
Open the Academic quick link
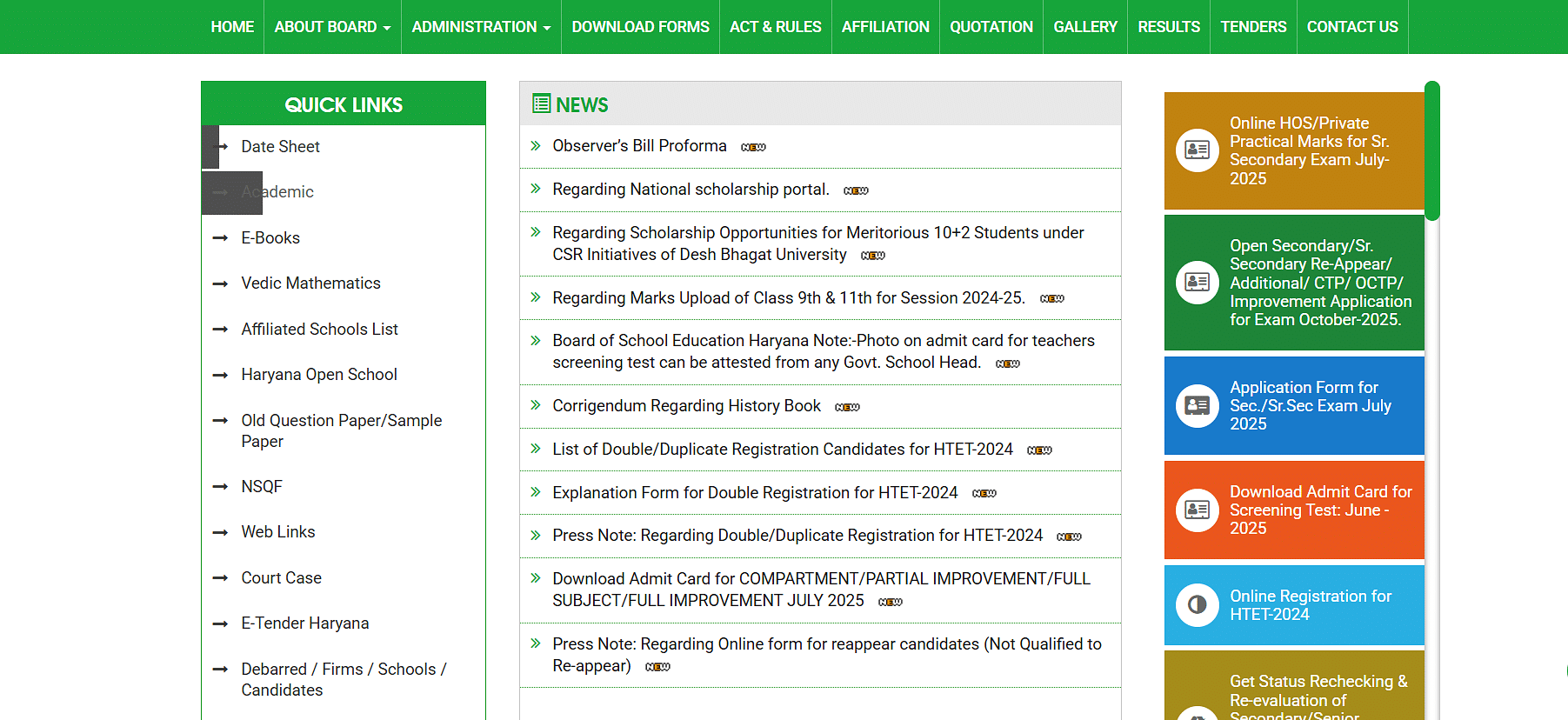277,192
